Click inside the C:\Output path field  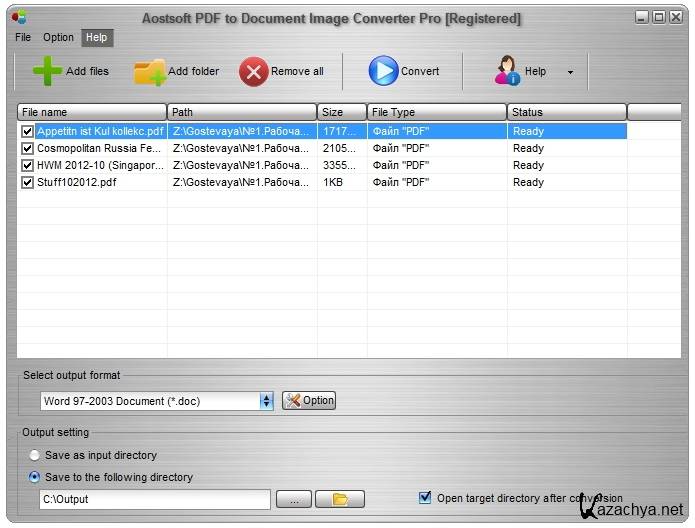154,499
